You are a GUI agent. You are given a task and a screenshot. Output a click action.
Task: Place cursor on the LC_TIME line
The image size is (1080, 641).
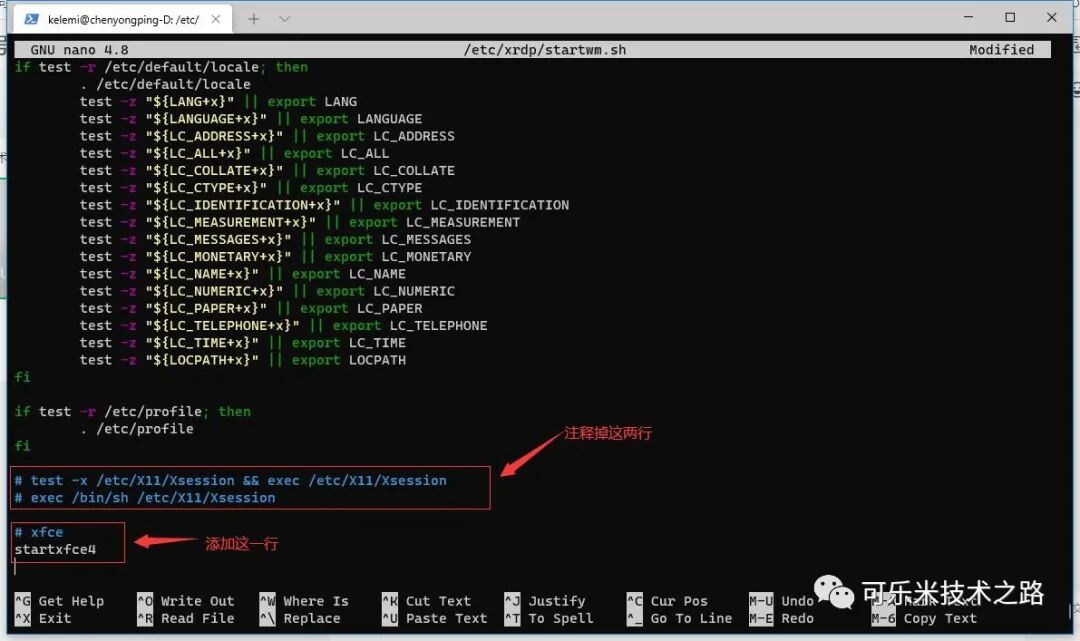pyautogui.click(x=242, y=342)
